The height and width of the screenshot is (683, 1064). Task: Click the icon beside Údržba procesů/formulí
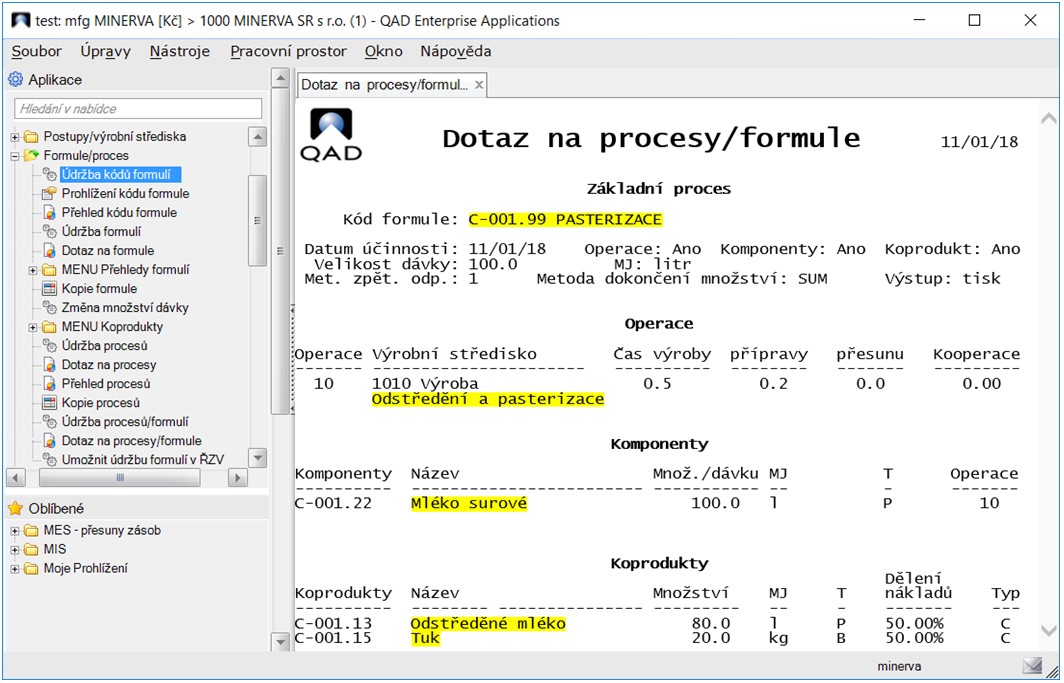click(x=50, y=421)
